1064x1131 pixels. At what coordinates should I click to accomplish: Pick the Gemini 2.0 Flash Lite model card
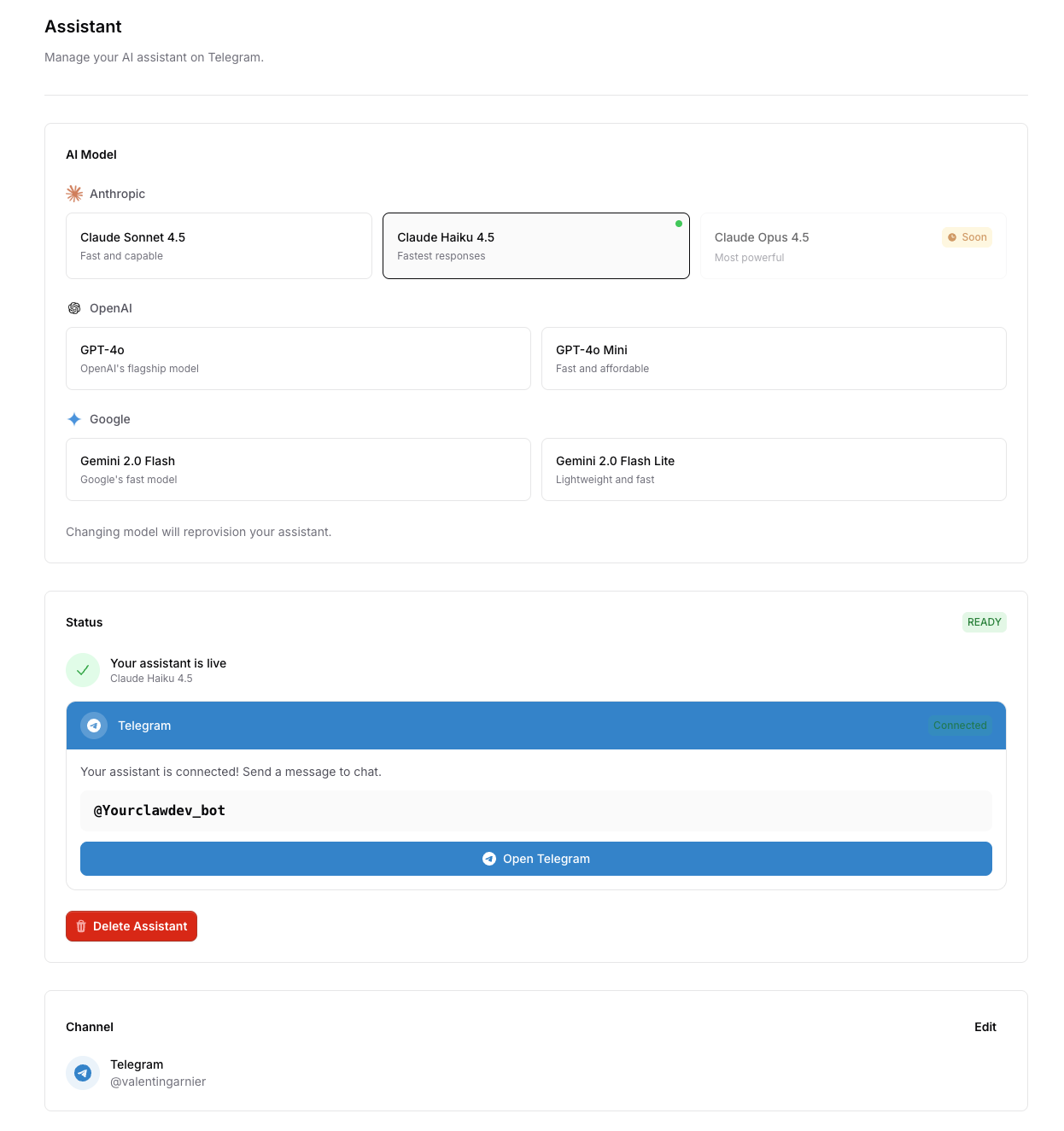(774, 469)
